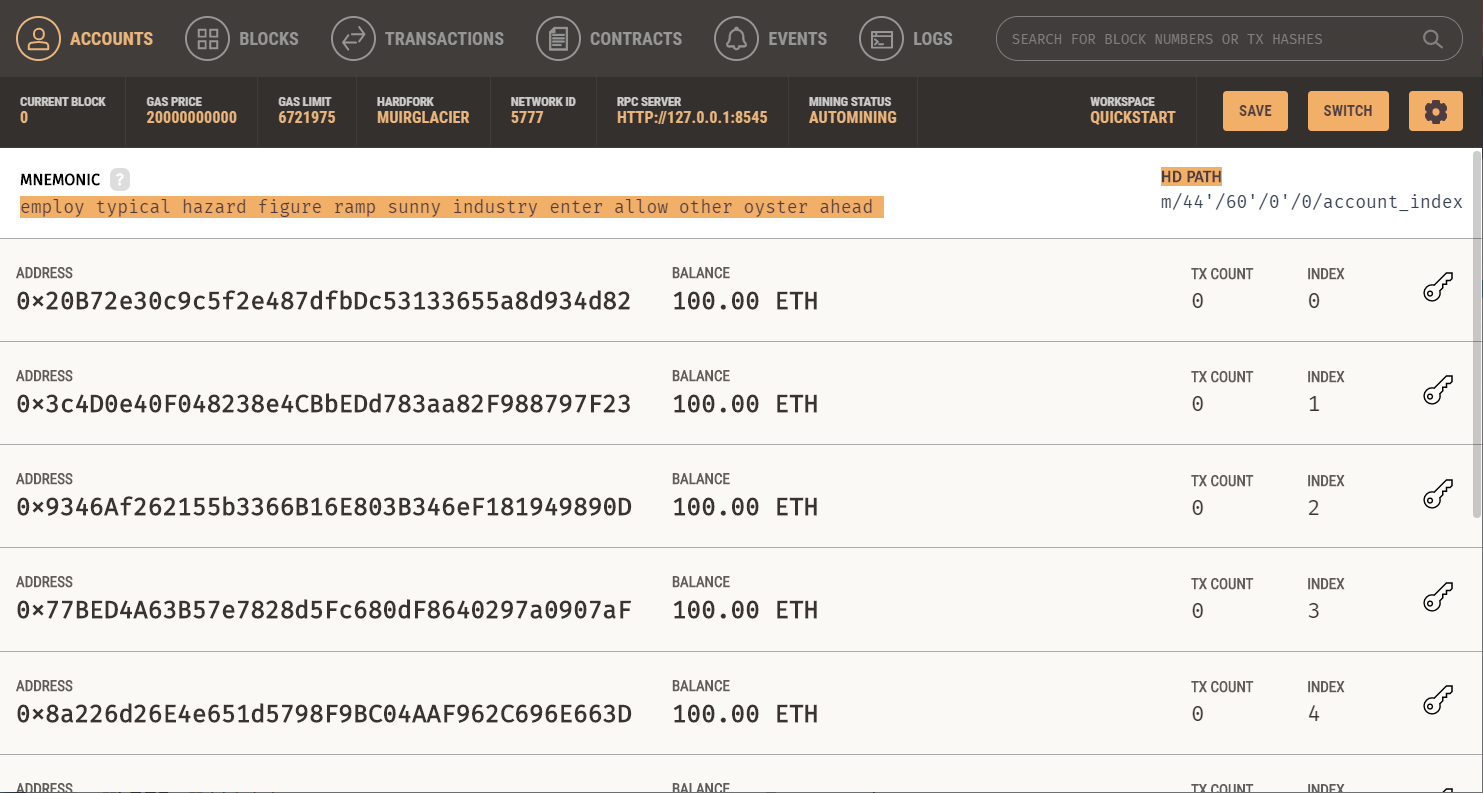Screen dimensions: 1483x793
Task: Switch to the Blocks tab
Action: 242,39
